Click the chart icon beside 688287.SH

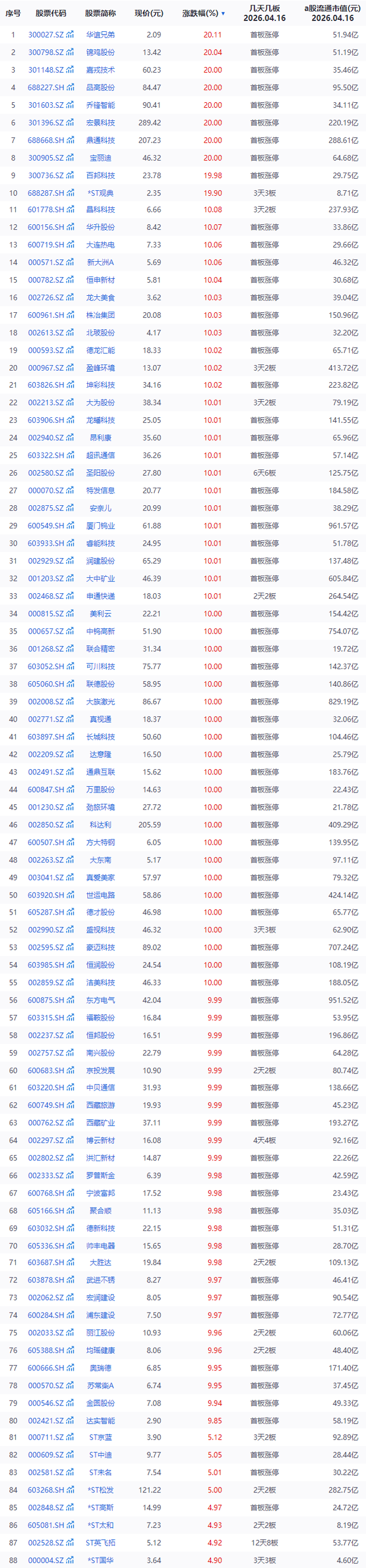[x=70, y=193]
